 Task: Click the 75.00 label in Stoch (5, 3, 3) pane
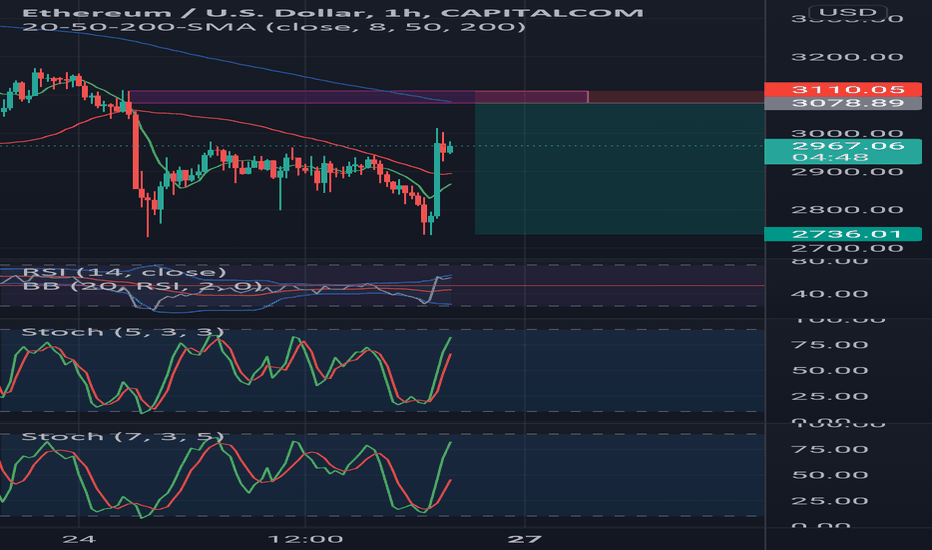830,345
